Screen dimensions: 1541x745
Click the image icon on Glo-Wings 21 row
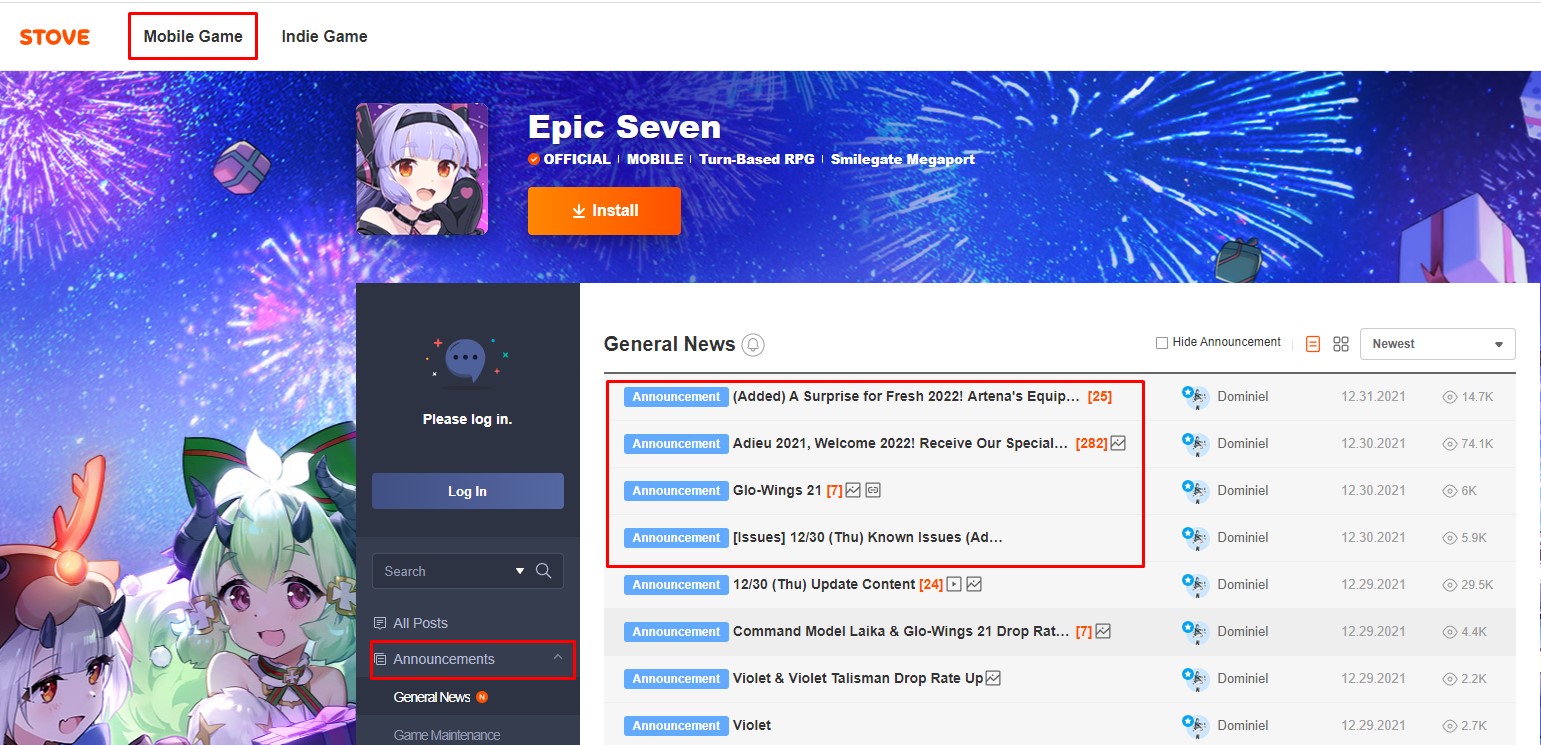click(853, 490)
